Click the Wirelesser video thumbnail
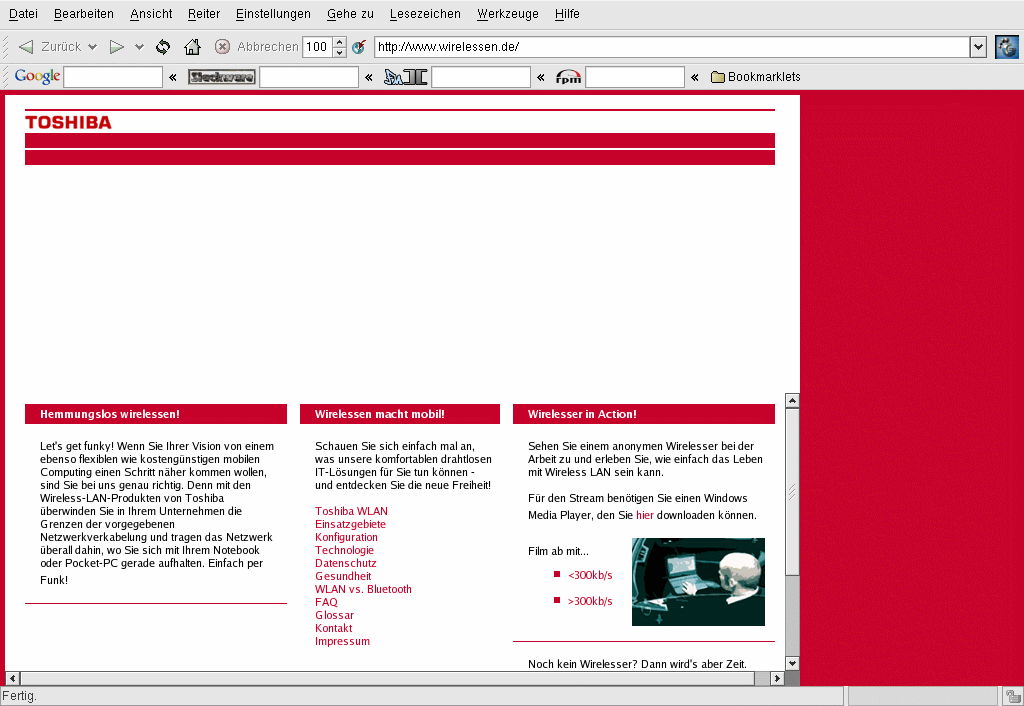This screenshot has height=706, width=1024. tap(698, 582)
